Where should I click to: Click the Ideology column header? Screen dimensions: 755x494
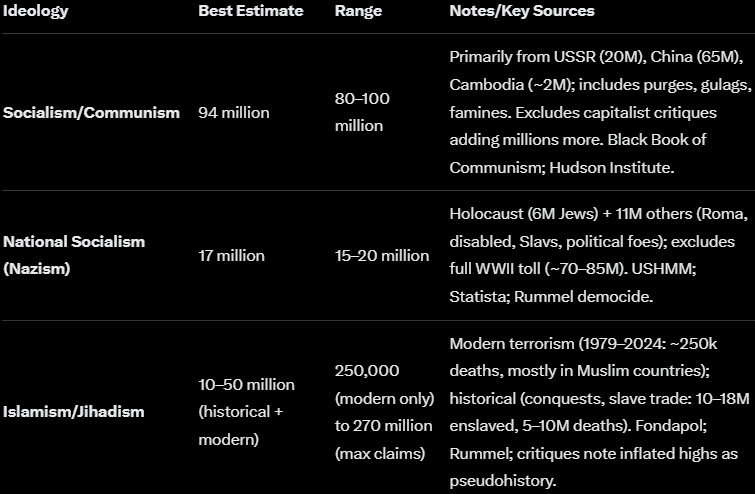pyautogui.click(x=34, y=11)
